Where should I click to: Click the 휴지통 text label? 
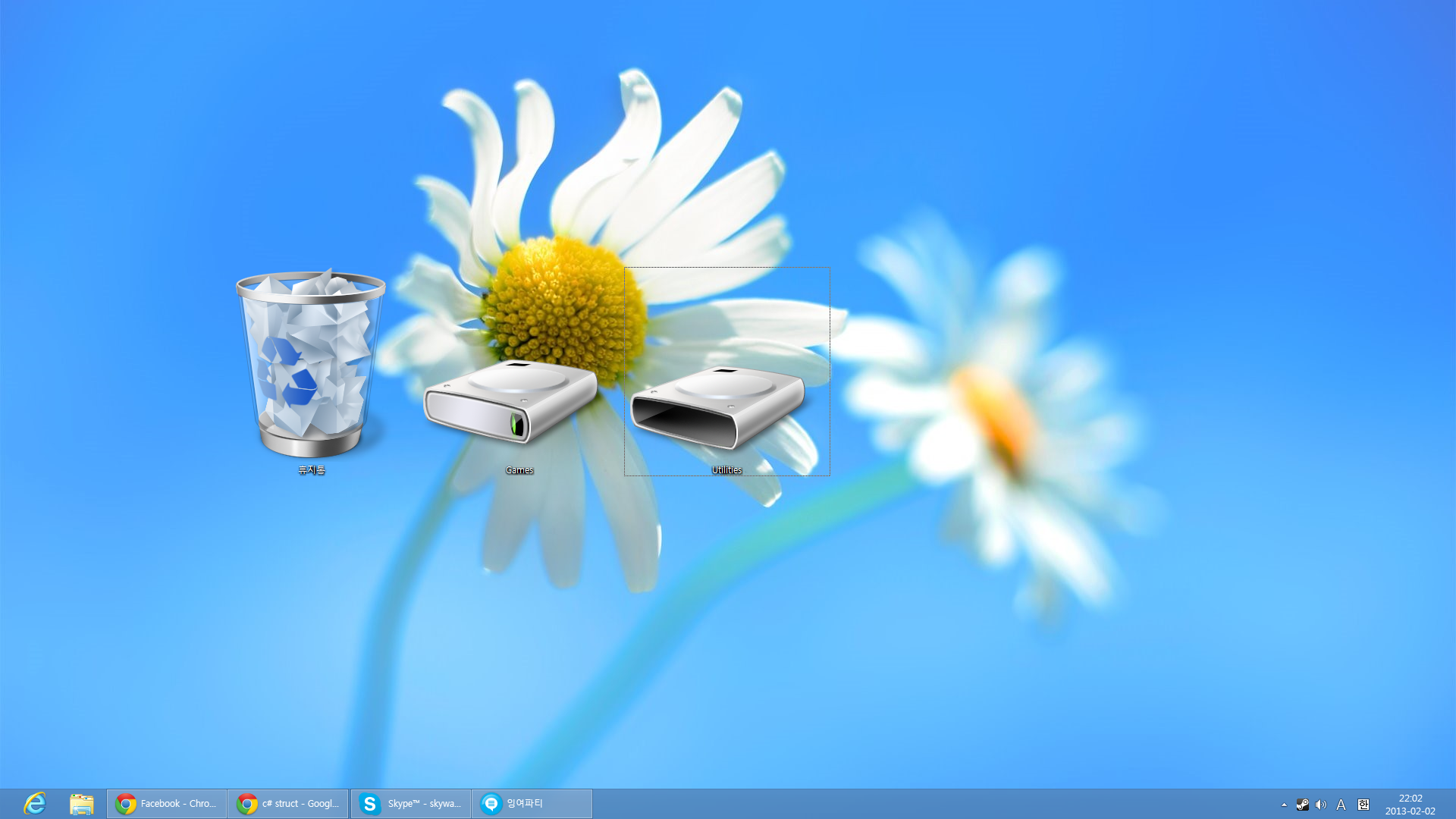point(311,470)
